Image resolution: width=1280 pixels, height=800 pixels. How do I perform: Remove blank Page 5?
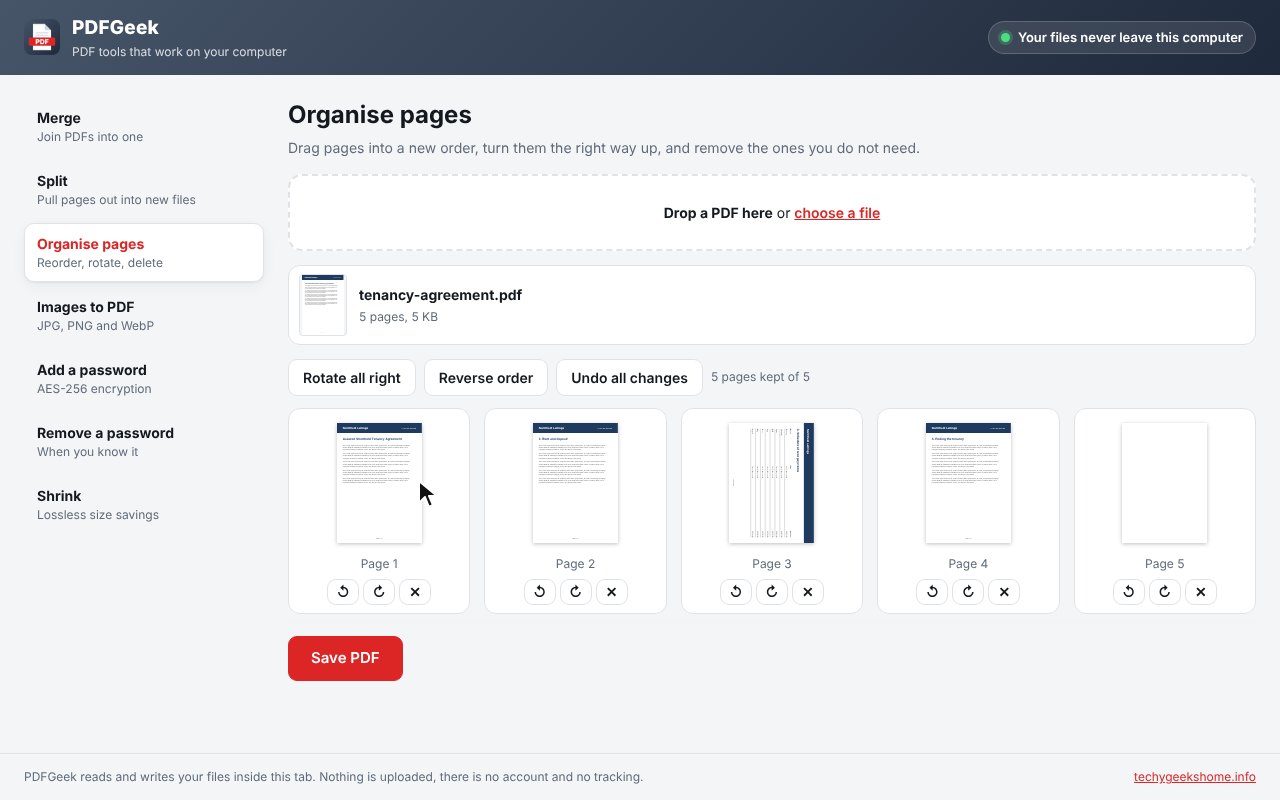coord(1201,592)
